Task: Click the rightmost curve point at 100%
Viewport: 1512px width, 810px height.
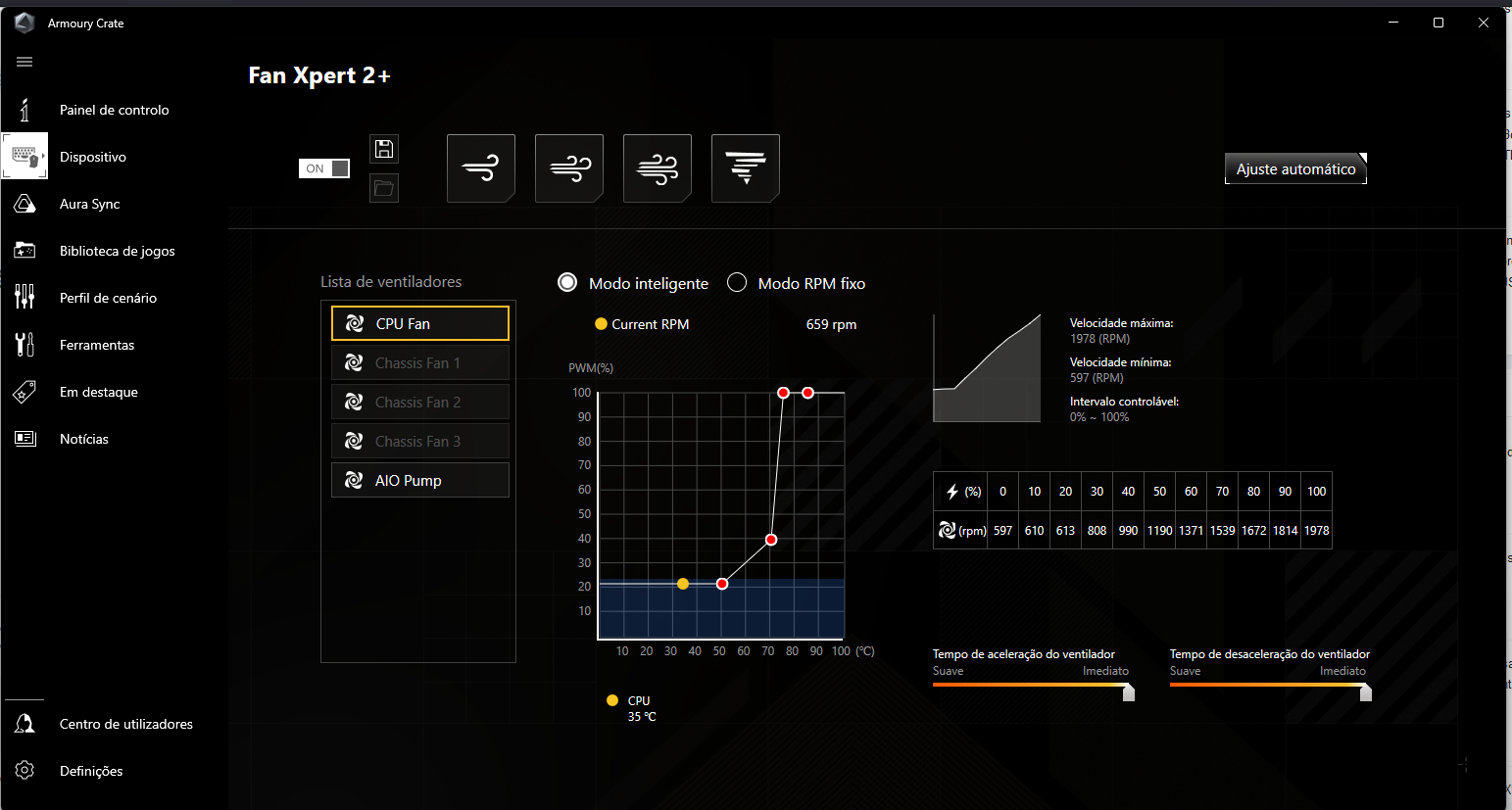Action: pos(807,393)
